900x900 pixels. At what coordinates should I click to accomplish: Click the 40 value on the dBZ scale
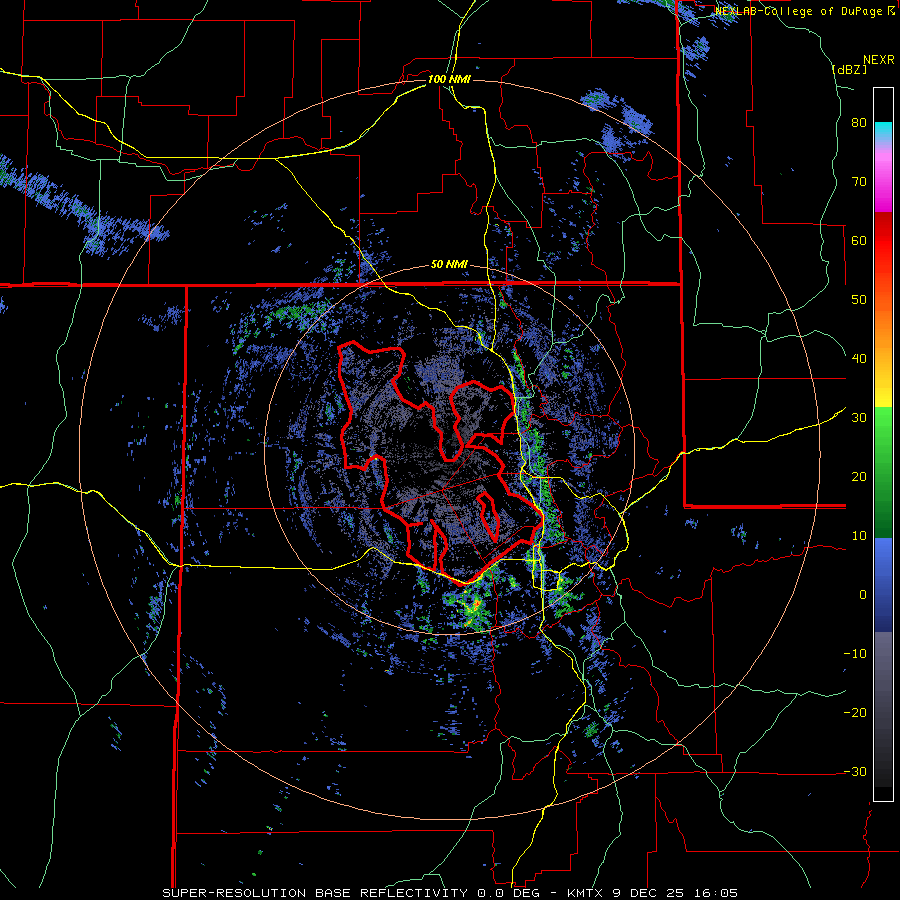859,358
